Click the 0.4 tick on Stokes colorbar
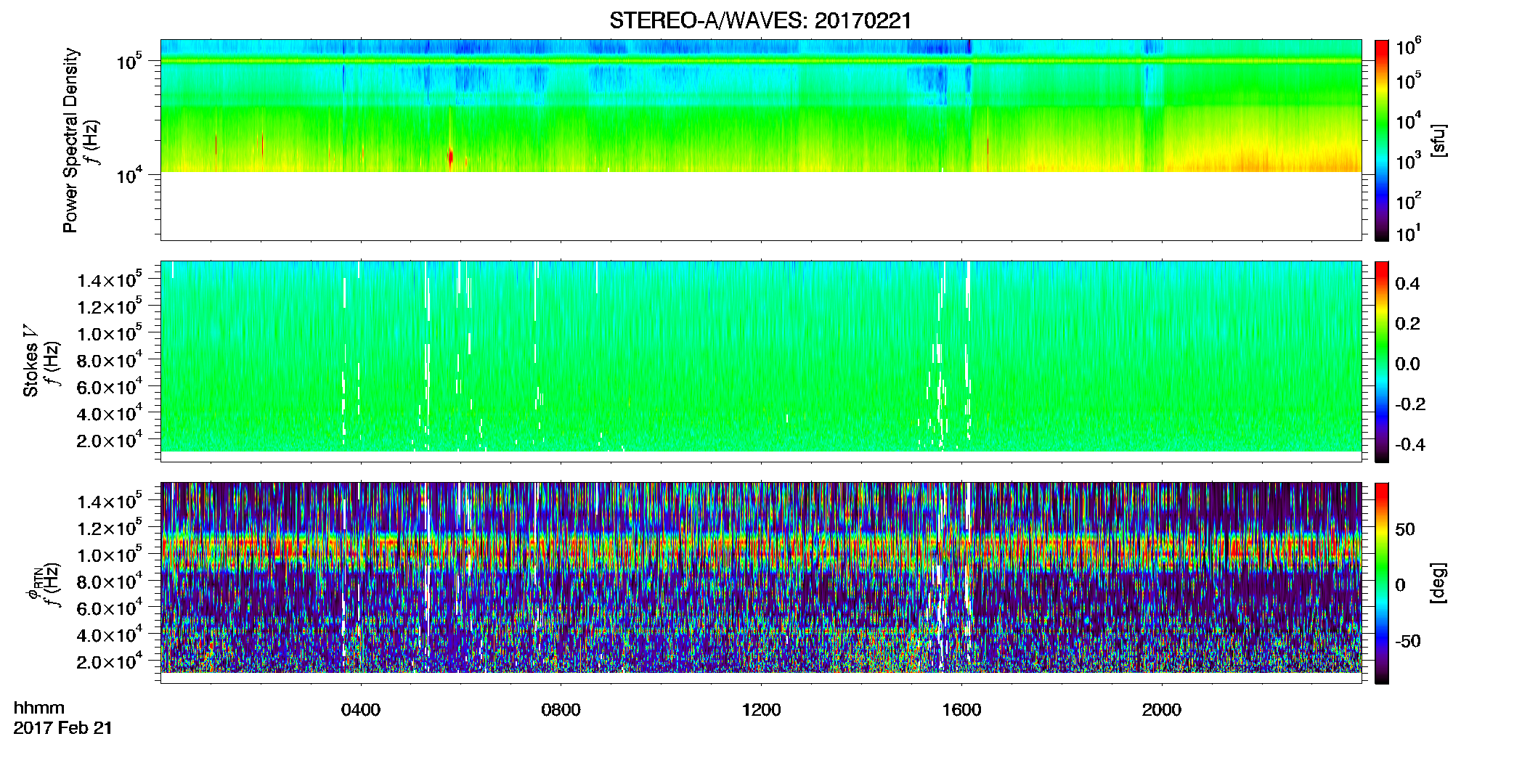The height and width of the screenshot is (784, 1522). coord(1407,284)
